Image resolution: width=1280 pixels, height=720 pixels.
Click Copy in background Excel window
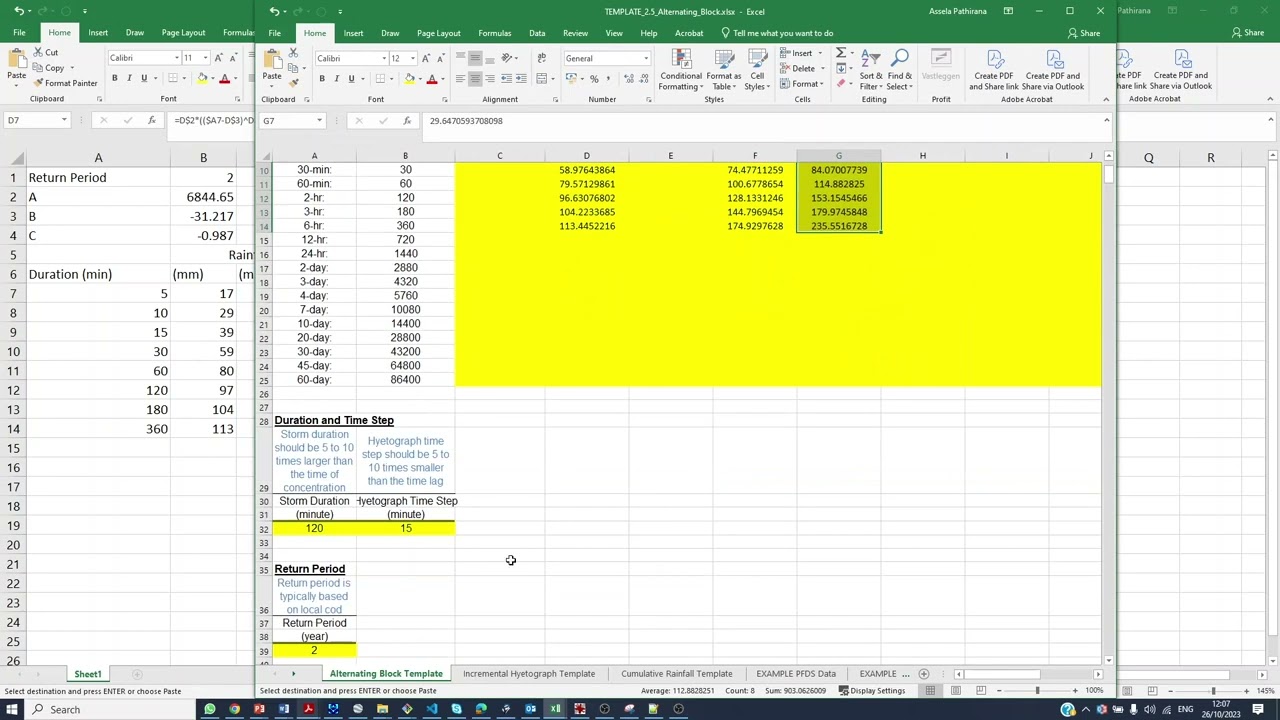tap(49, 68)
